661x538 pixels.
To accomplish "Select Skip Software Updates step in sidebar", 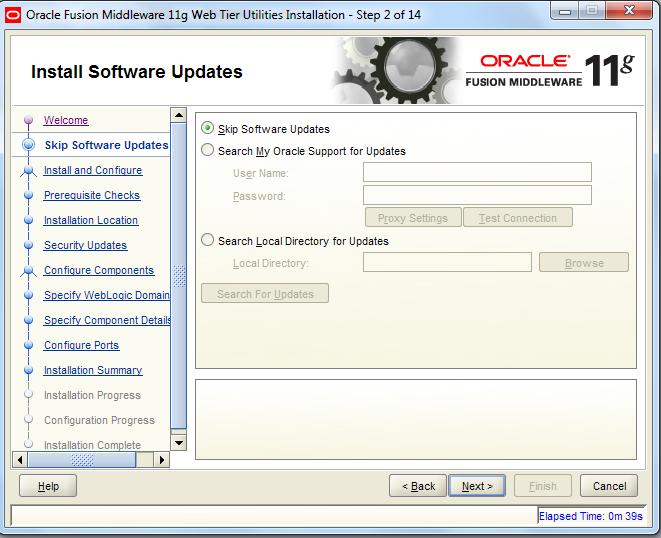I will pos(106,145).
